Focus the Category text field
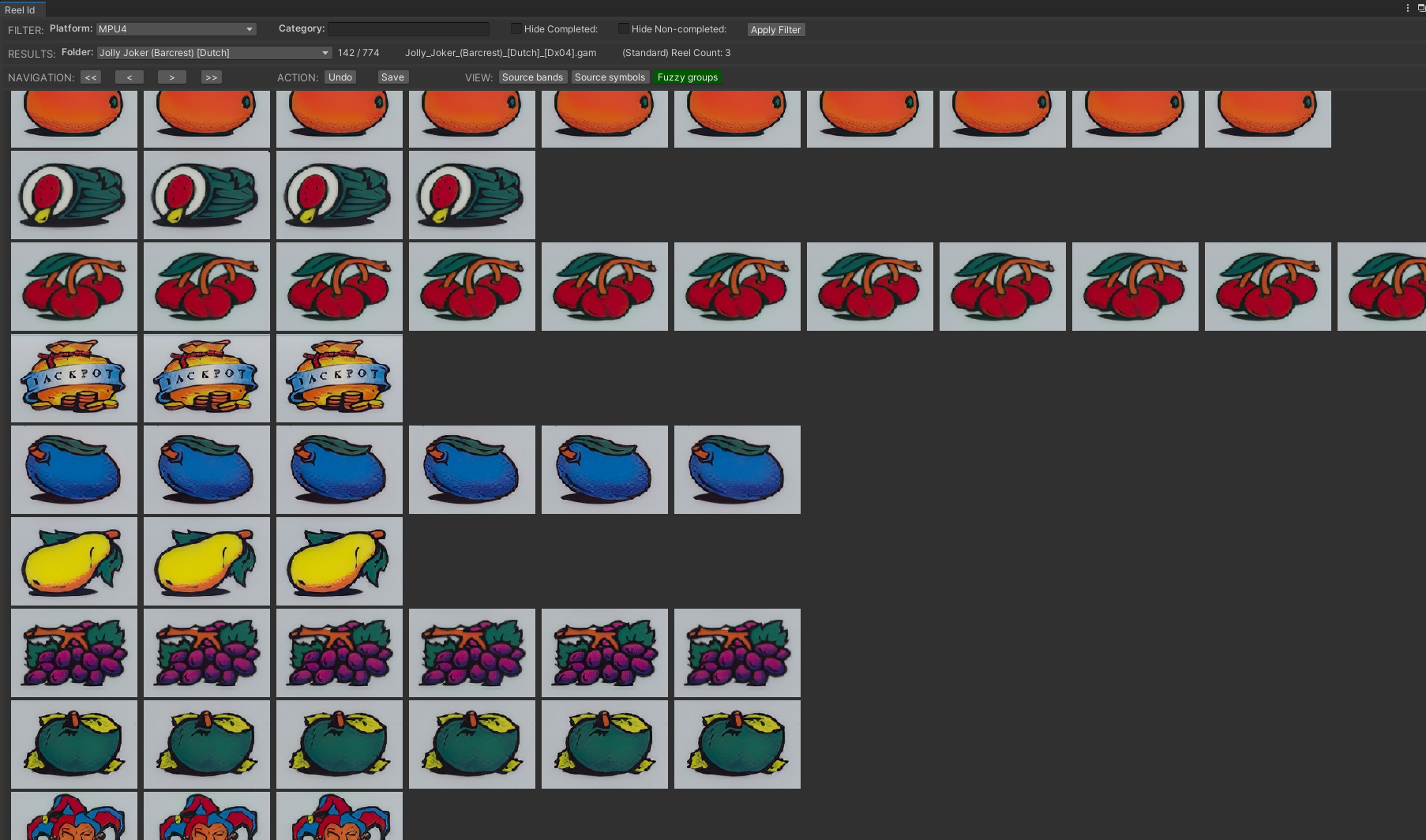 pos(408,29)
